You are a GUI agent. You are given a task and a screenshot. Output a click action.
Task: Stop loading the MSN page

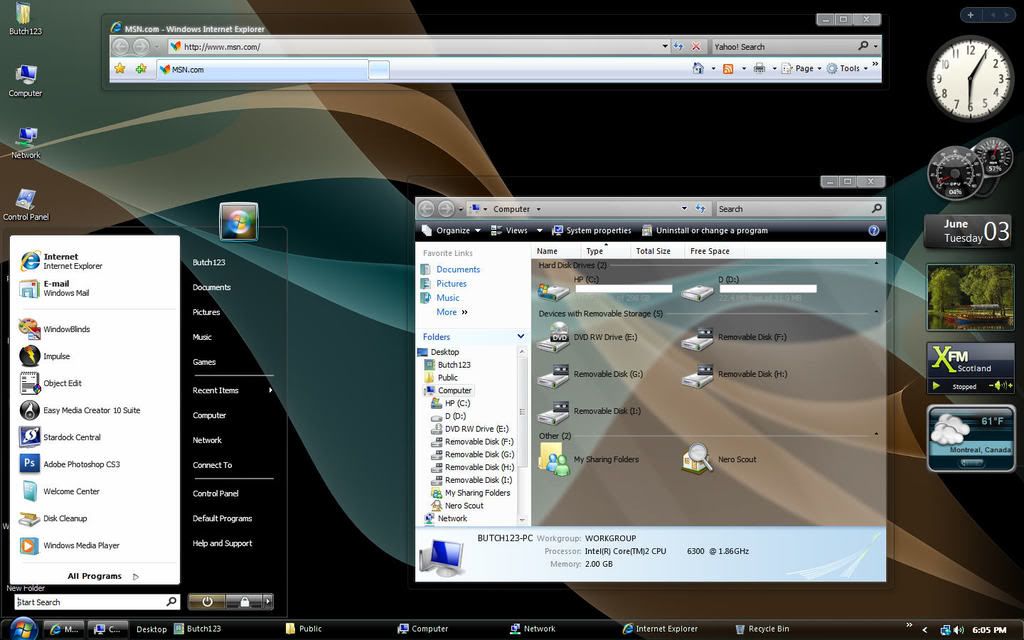coord(696,46)
